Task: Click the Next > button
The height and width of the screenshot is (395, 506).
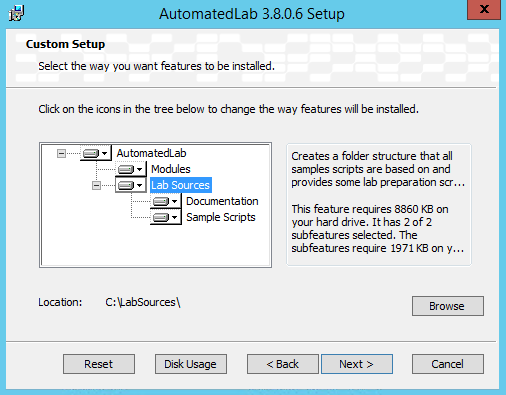Action: 357,364
